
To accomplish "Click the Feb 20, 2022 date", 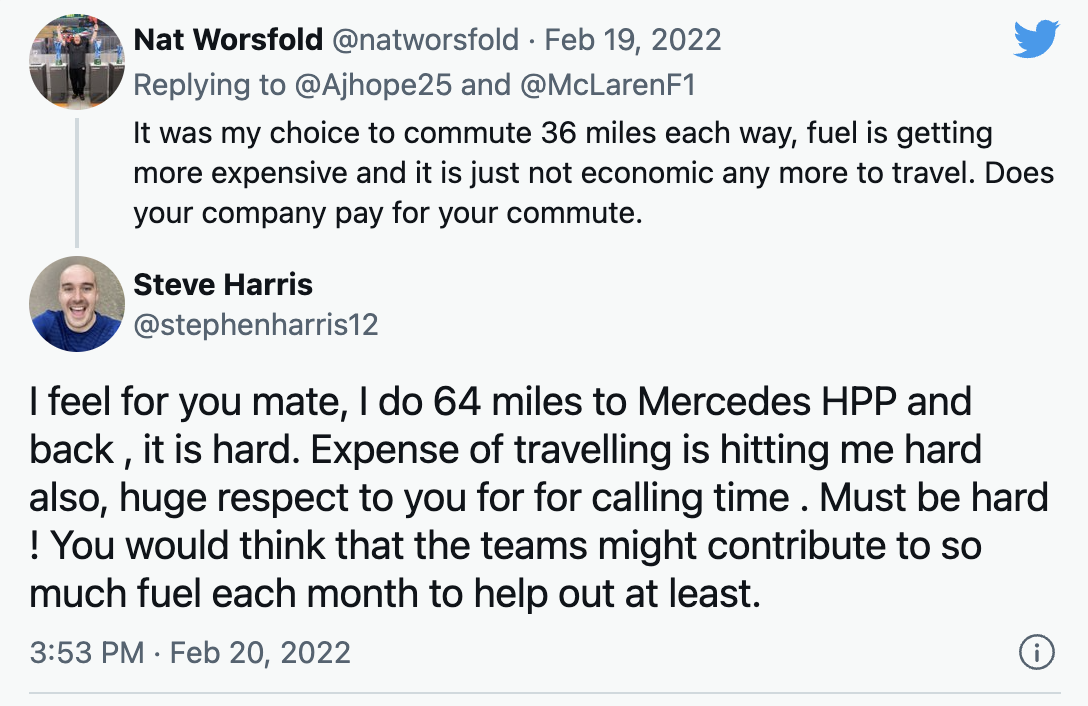I will tap(260, 653).
